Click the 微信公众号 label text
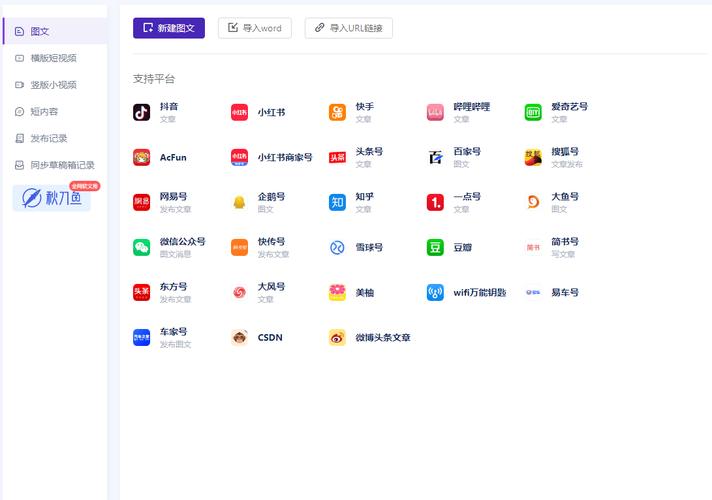Screen dimensions: 712x500 coord(183,242)
